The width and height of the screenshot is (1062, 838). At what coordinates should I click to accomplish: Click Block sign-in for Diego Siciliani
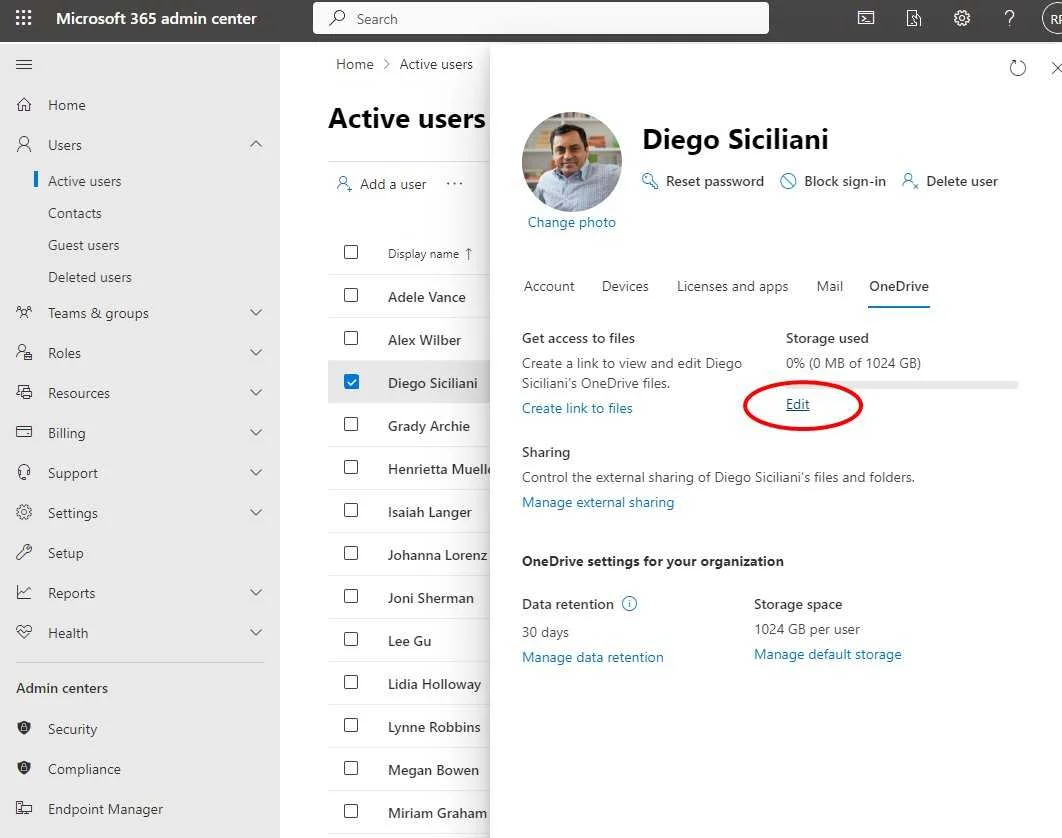[x=832, y=182]
